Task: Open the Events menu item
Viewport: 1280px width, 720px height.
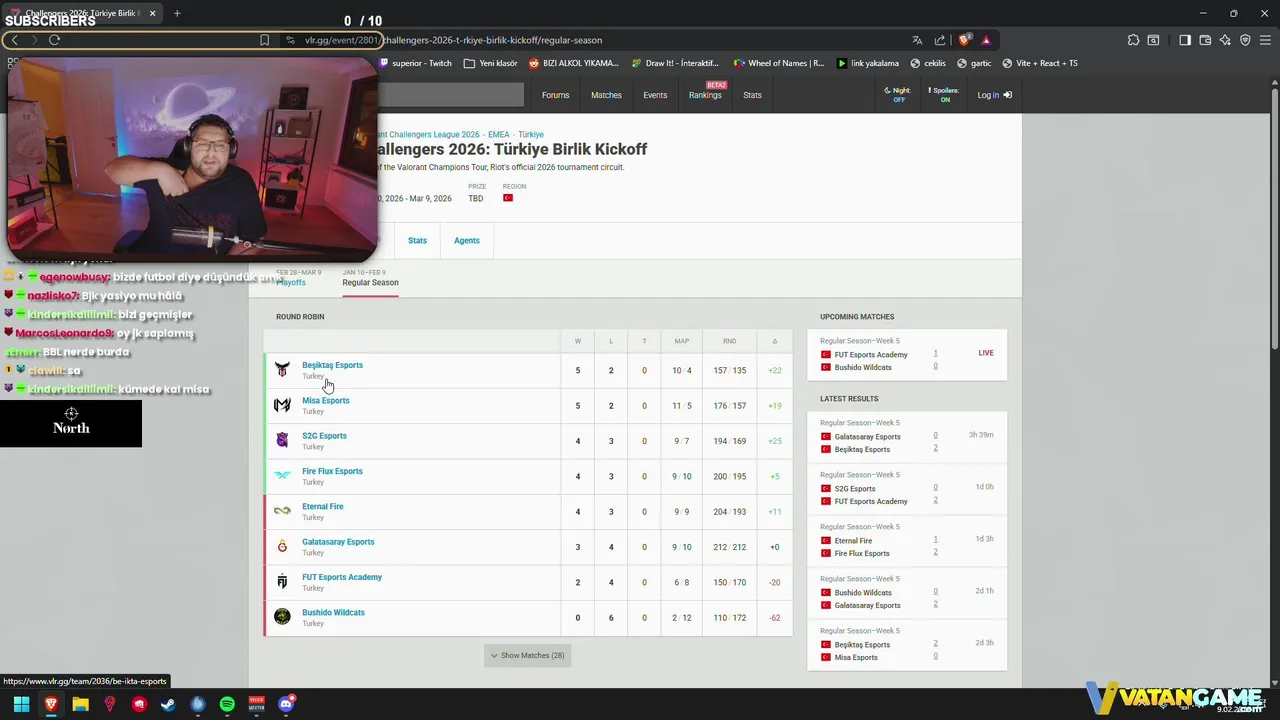Action: point(655,95)
